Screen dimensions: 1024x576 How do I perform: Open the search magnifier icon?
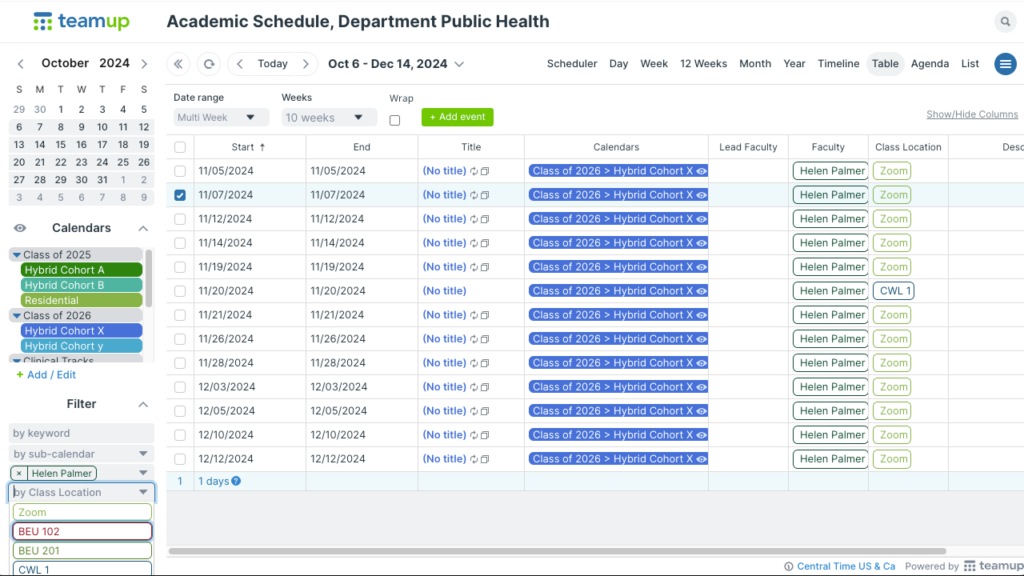pos(1005,22)
